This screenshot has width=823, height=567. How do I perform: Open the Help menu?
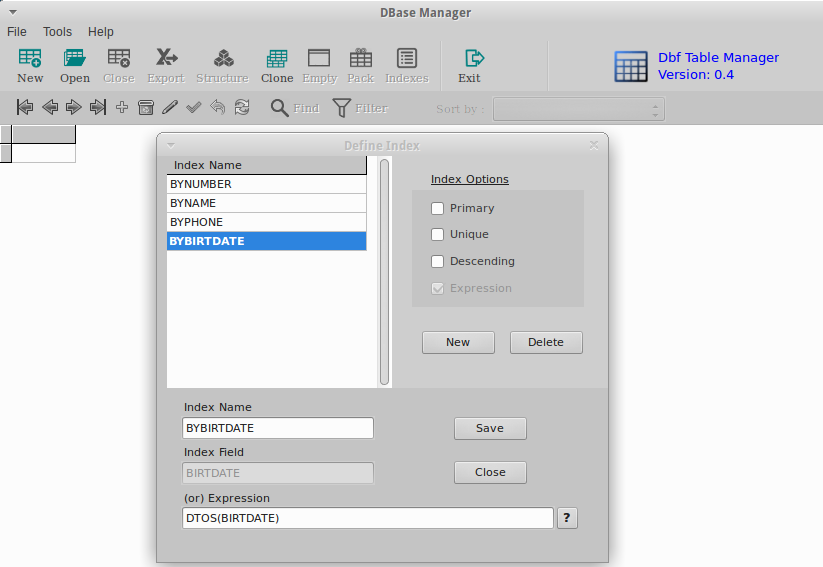(100, 32)
